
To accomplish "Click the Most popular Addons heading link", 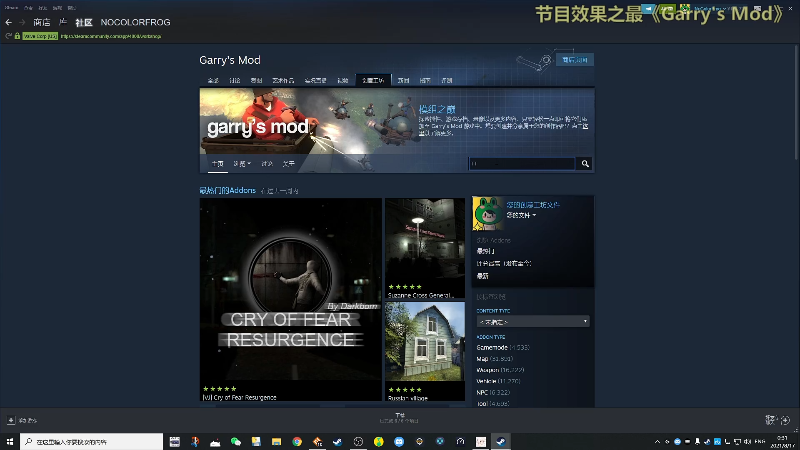I will point(228,190).
